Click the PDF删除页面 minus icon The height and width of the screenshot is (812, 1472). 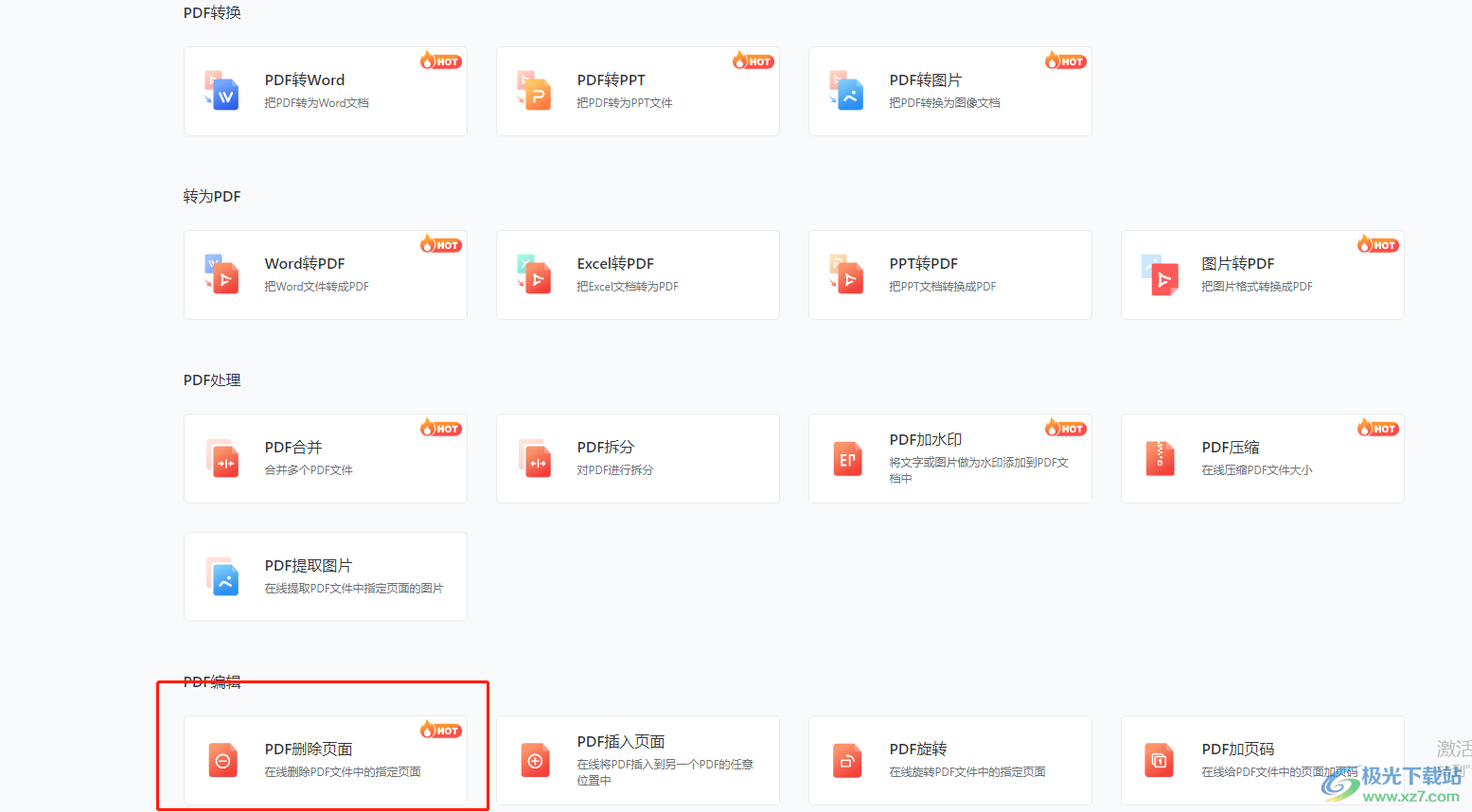[222, 760]
